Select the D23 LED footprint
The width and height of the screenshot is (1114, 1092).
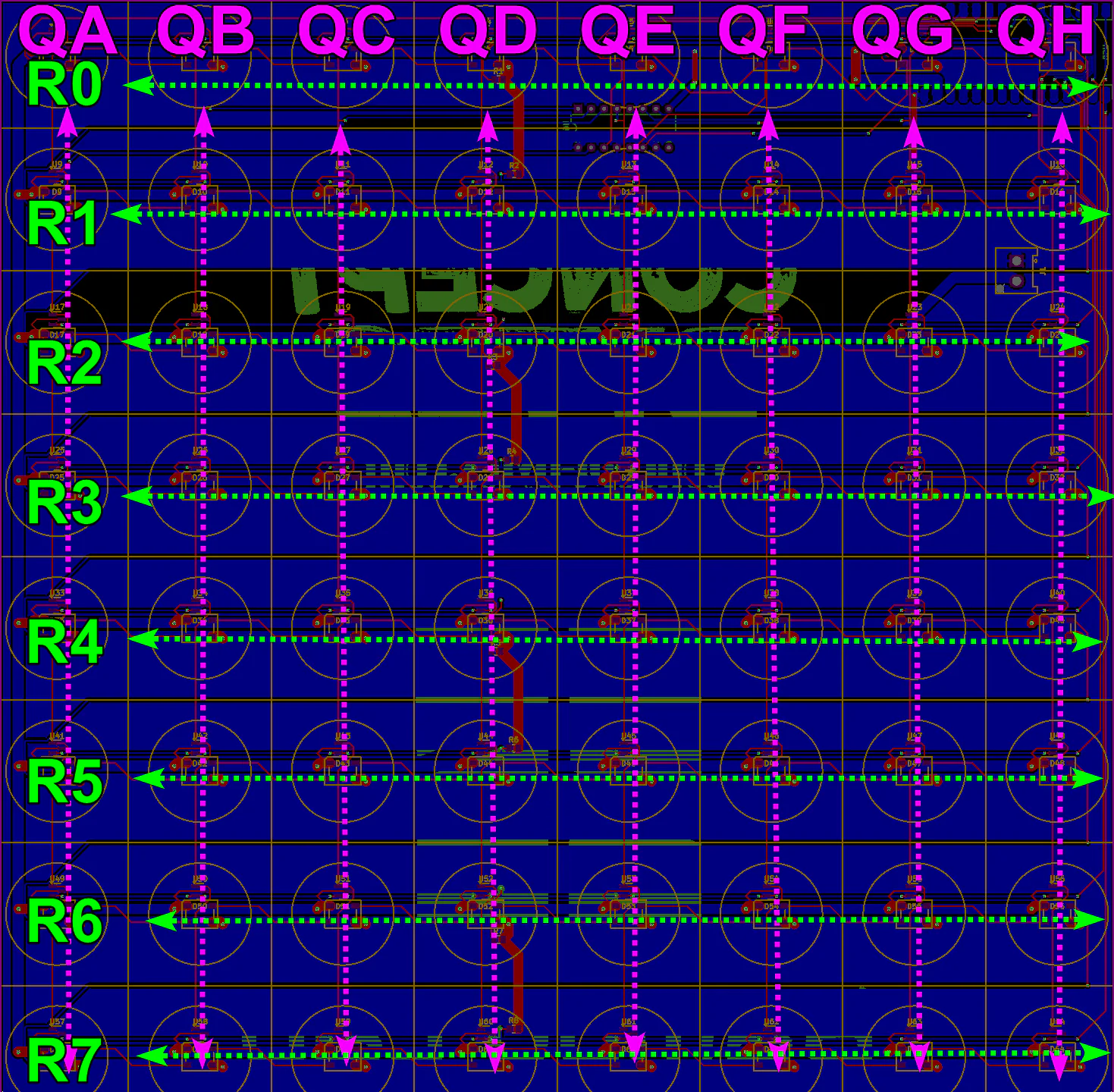[915, 341]
